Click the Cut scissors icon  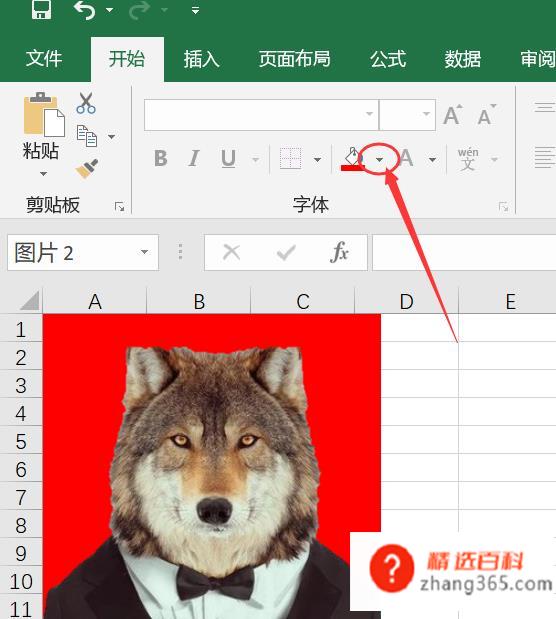coord(86,103)
